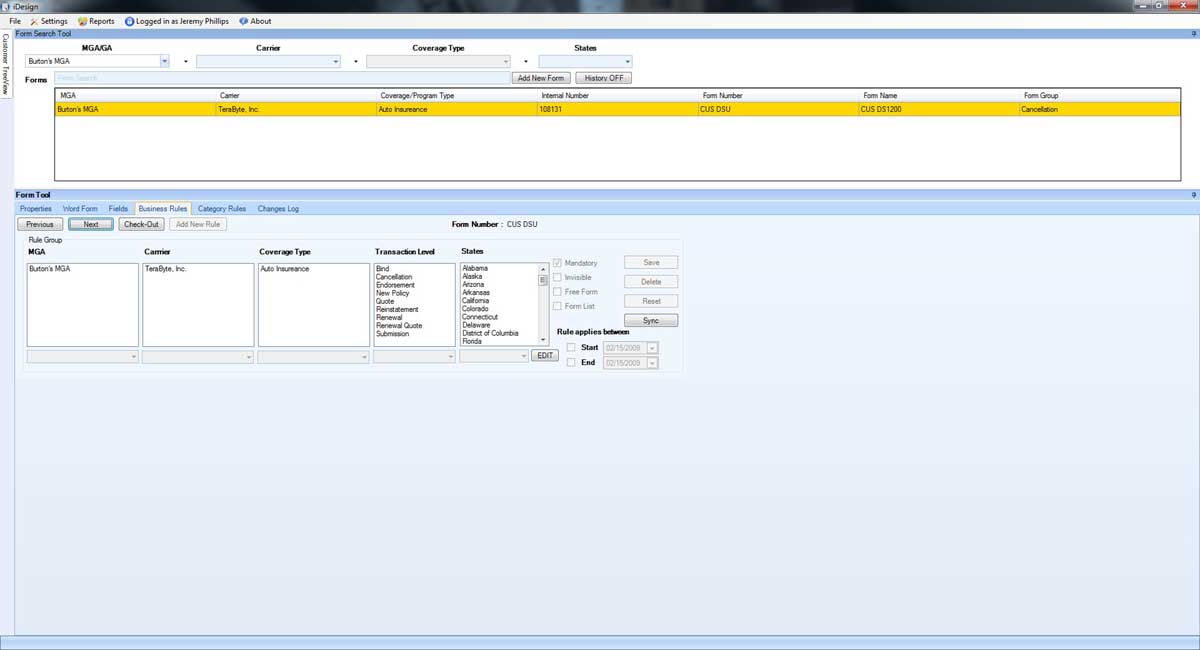Image resolution: width=1200 pixels, height=650 pixels.
Task: Click the Next button
Action: pyautogui.click(x=91, y=224)
